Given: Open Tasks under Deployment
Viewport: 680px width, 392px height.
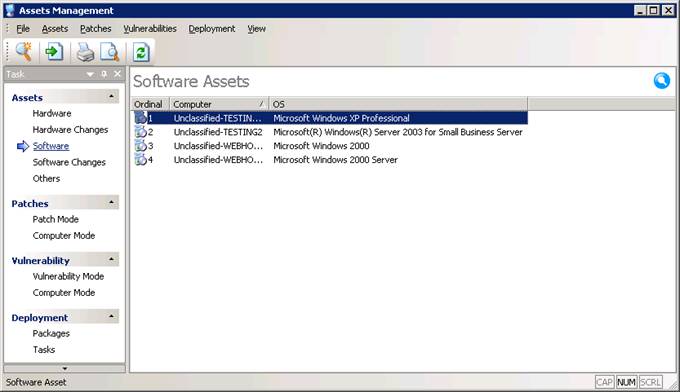Looking at the screenshot, I should (44, 350).
